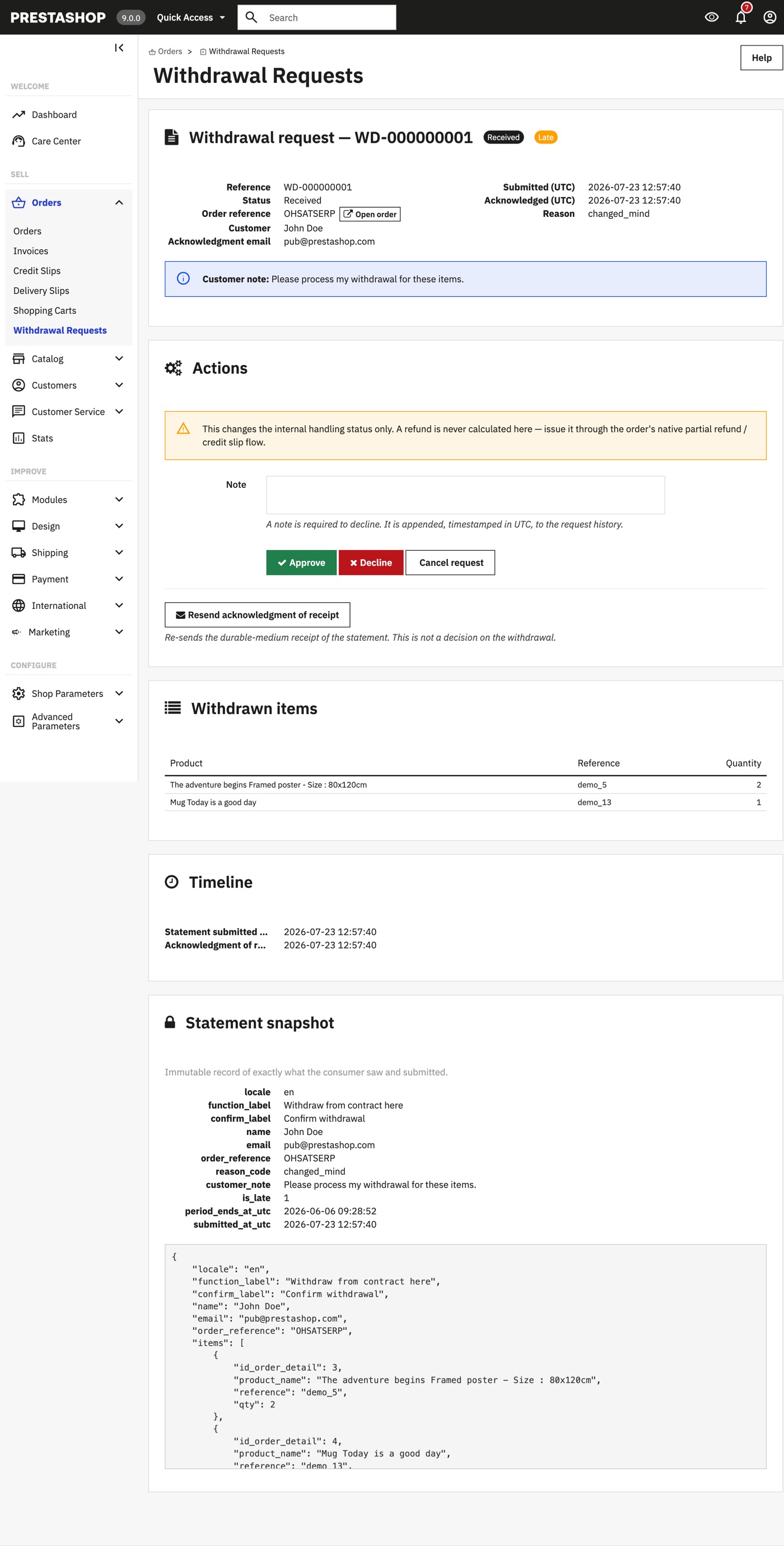Click the 9.0.0 version badge

click(x=131, y=17)
